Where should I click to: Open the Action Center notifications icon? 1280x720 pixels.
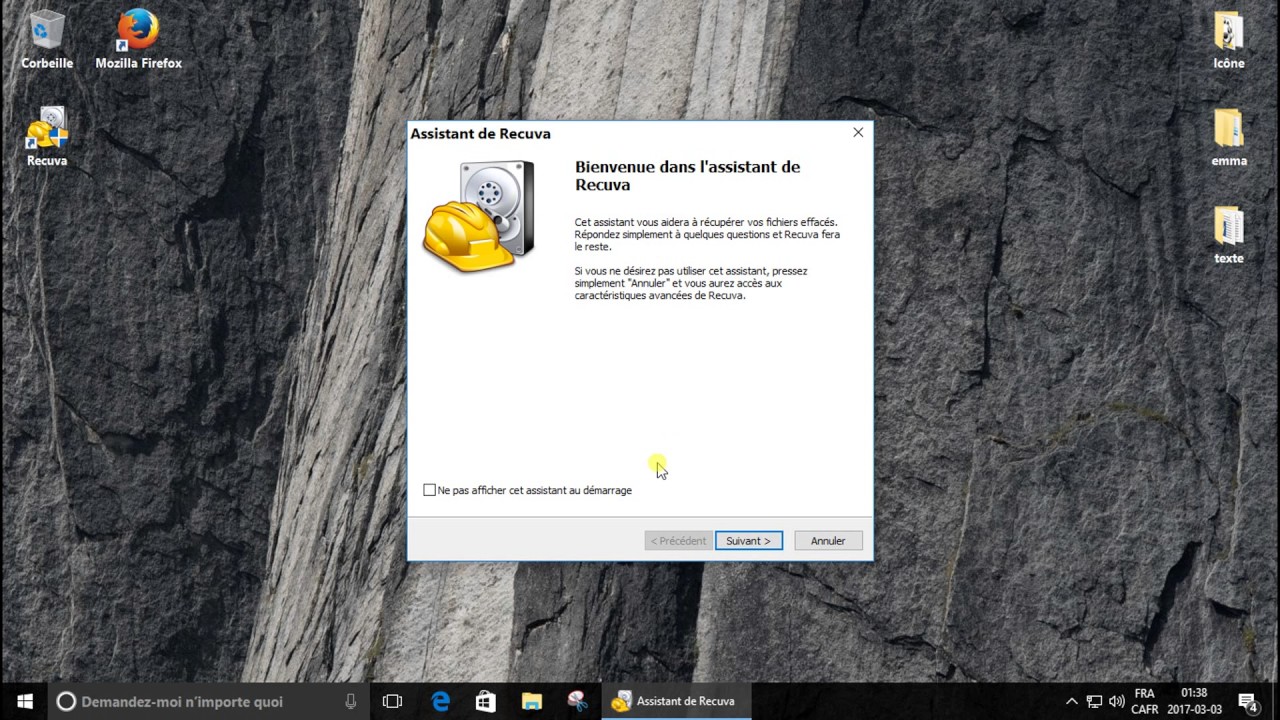(x=1247, y=701)
